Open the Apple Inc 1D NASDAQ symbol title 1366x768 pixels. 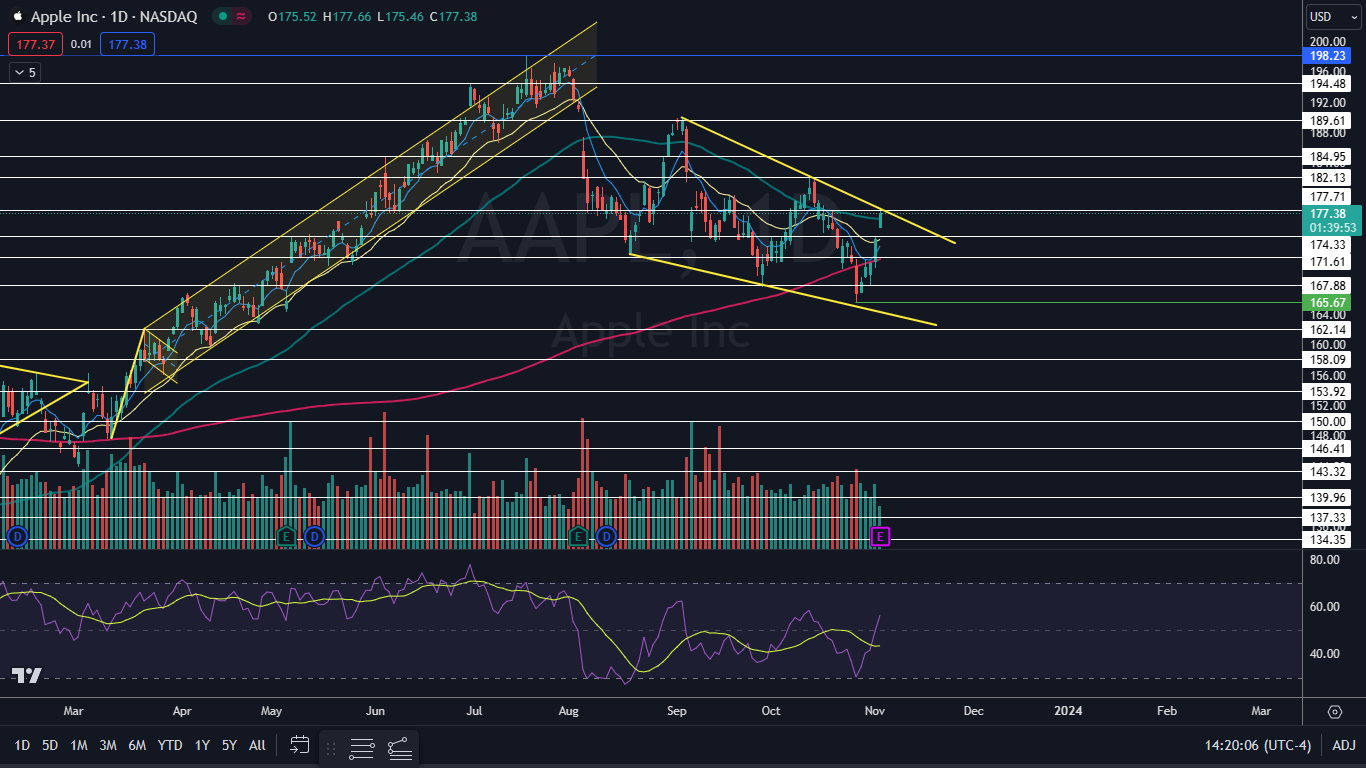(114, 17)
